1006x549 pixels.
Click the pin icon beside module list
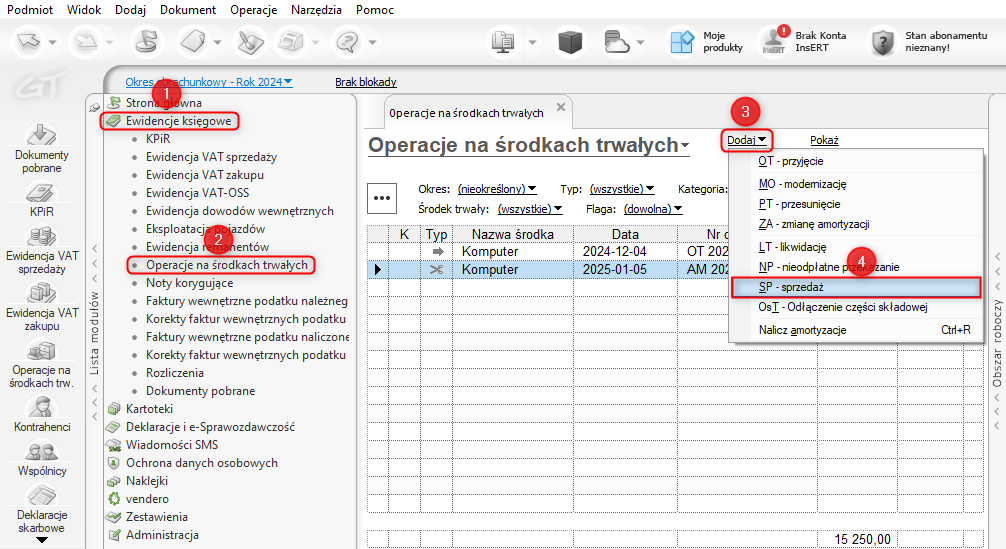pos(94,107)
